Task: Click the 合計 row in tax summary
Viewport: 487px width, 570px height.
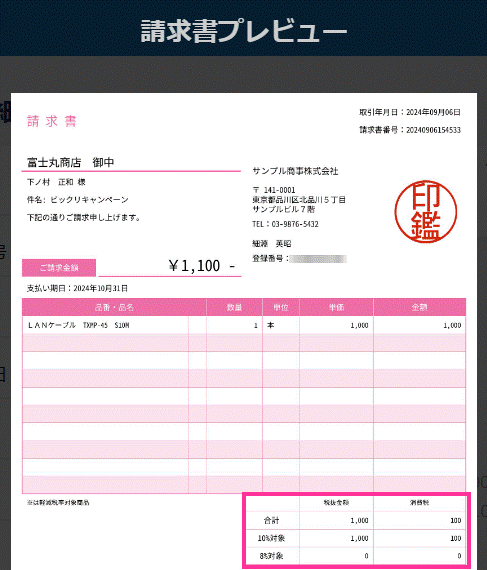Action: (356, 520)
